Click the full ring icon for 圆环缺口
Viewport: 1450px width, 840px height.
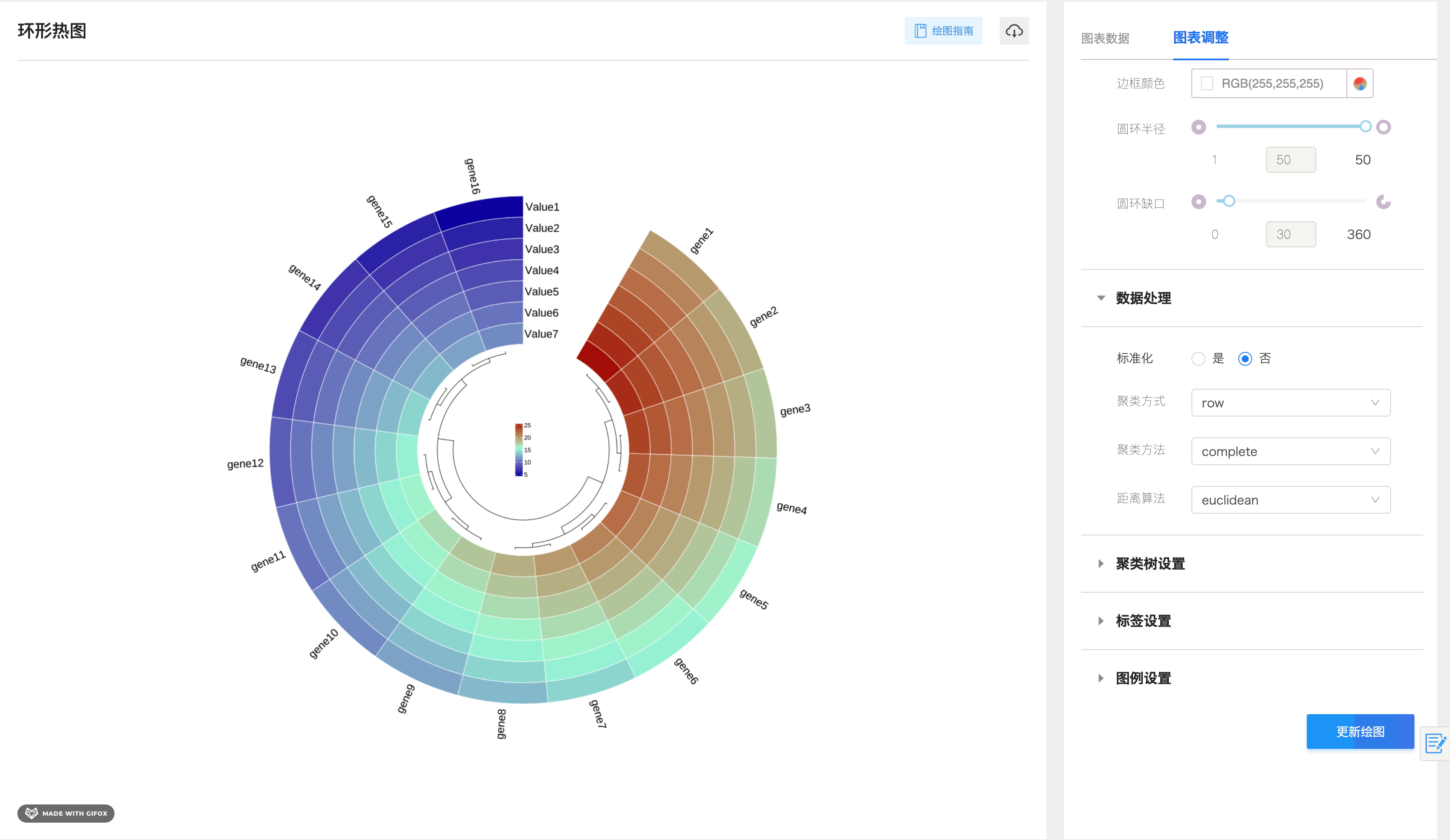[x=1198, y=202]
